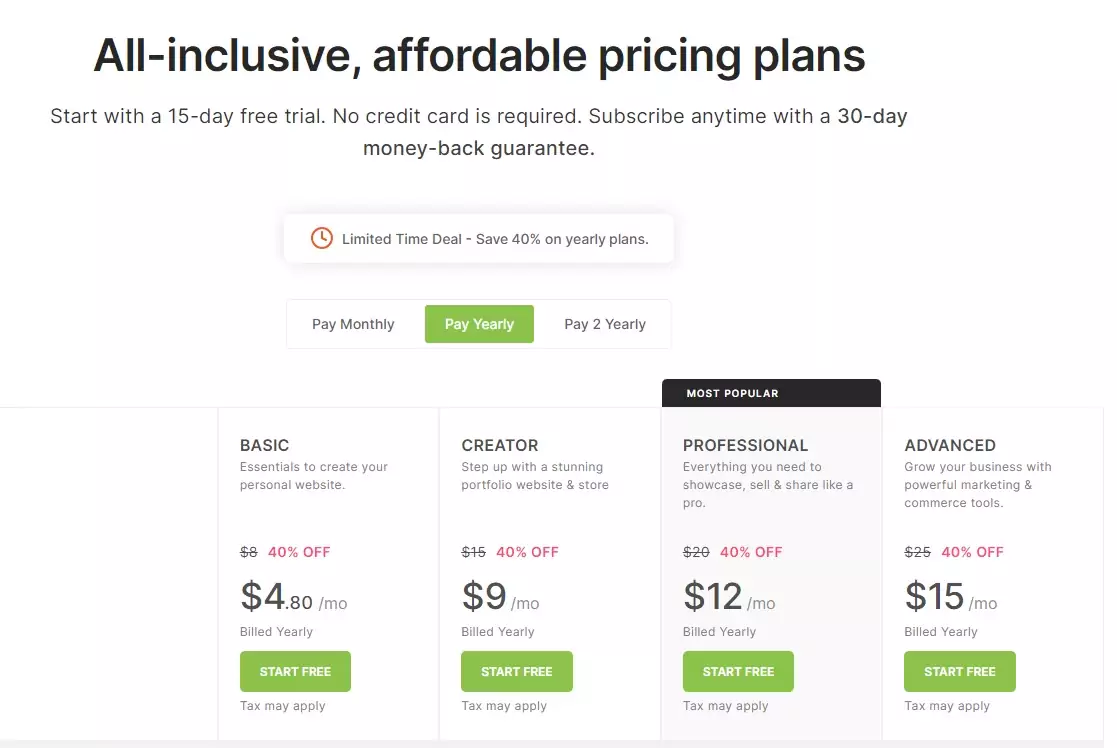The image size is (1117, 748).
Task: Switch to Pay 2 Yearly billing
Action: (605, 324)
